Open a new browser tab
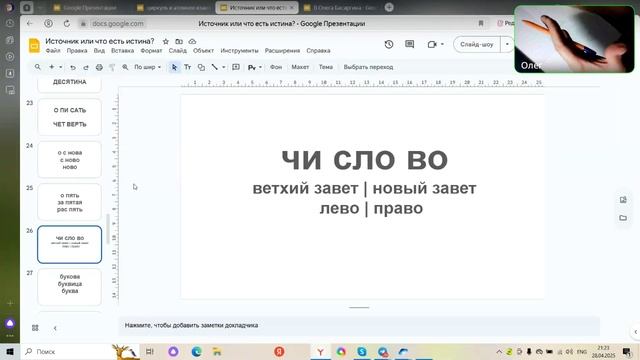The width and height of the screenshot is (640, 360). pos(389,7)
